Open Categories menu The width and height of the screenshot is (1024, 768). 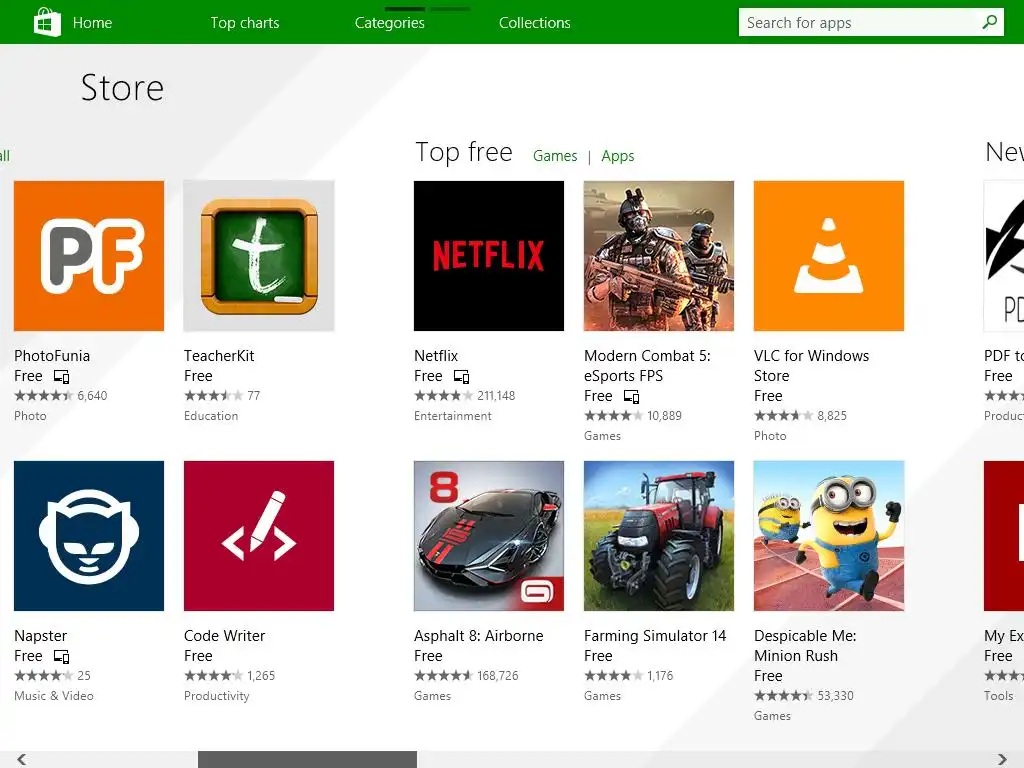click(390, 23)
